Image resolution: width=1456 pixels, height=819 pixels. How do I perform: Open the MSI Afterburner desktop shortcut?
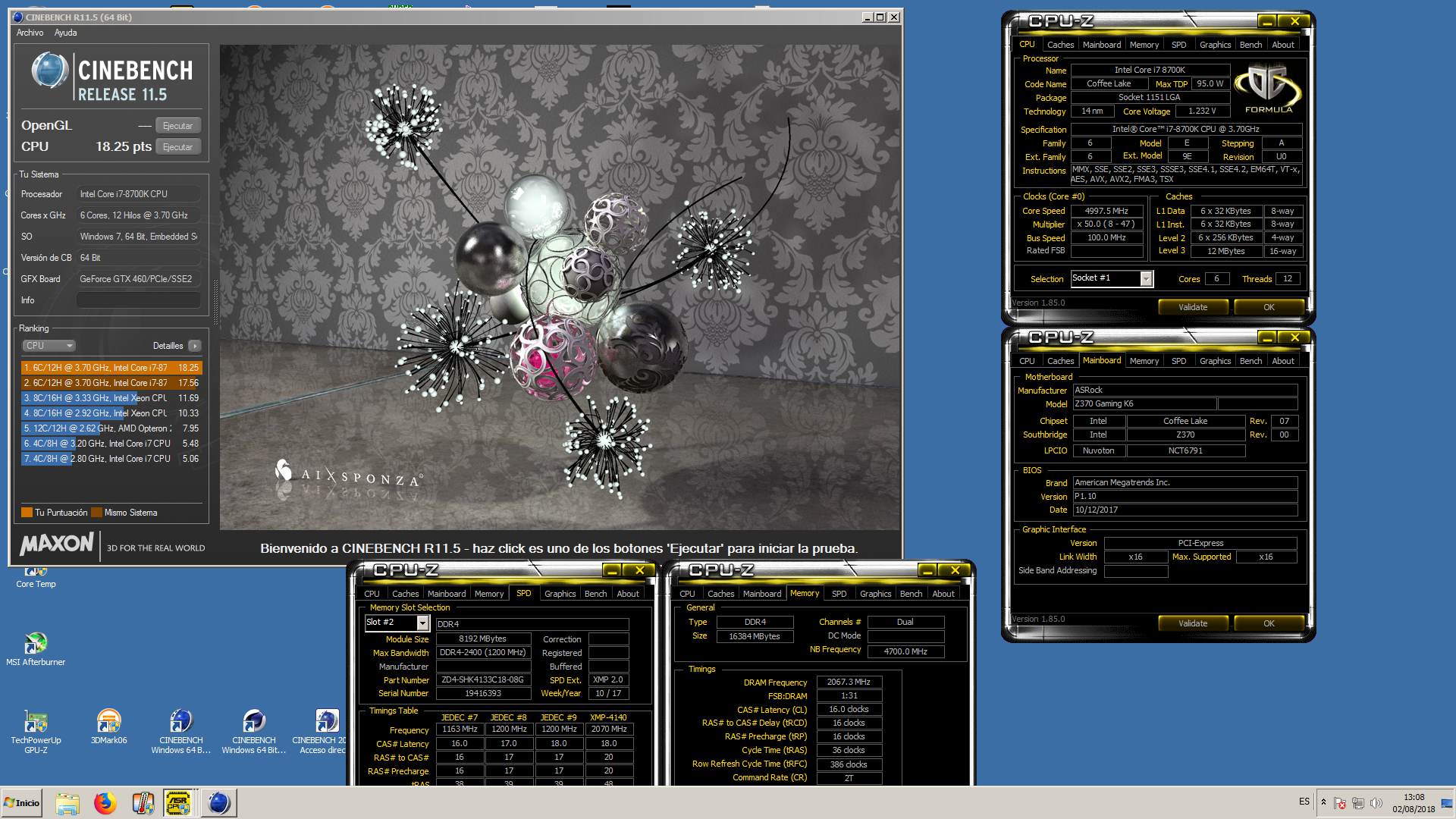[36, 649]
